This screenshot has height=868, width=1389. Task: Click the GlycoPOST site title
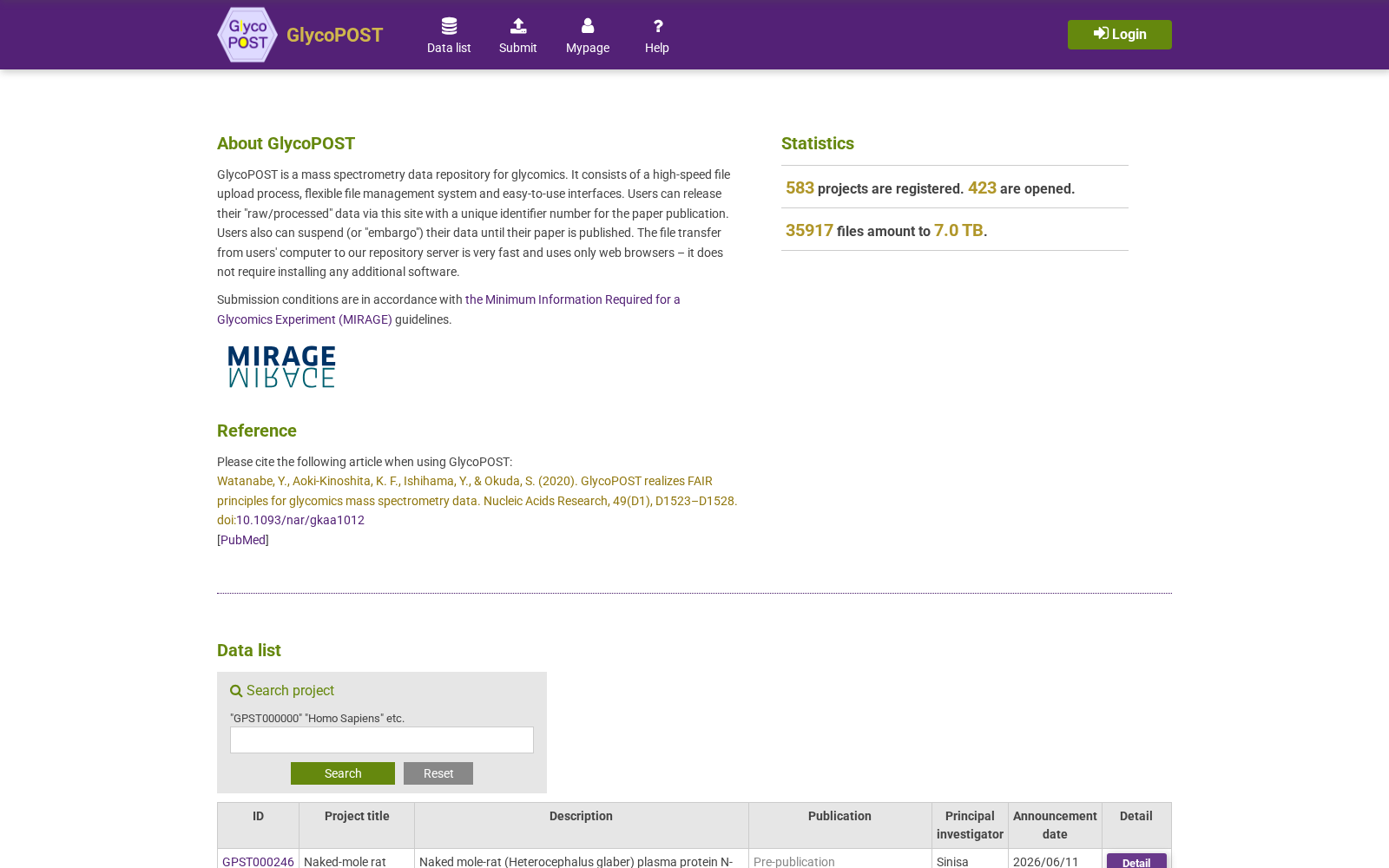pyautogui.click(x=335, y=35)
